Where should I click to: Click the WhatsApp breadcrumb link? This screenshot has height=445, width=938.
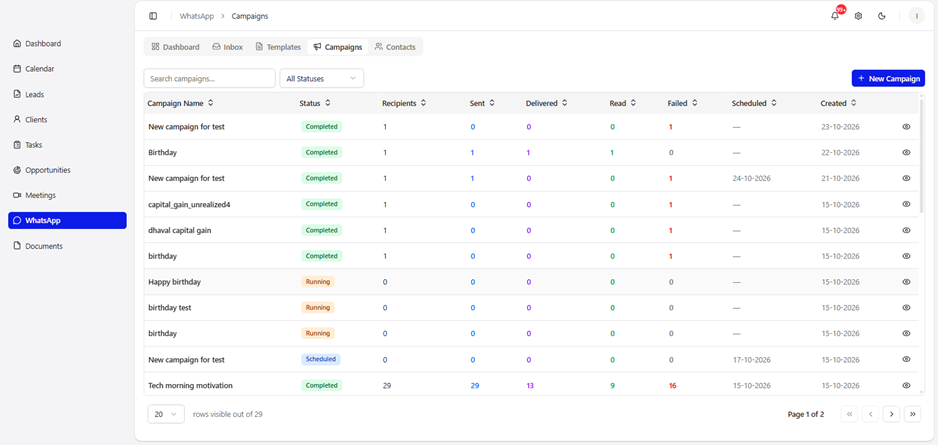pos(196,16)
